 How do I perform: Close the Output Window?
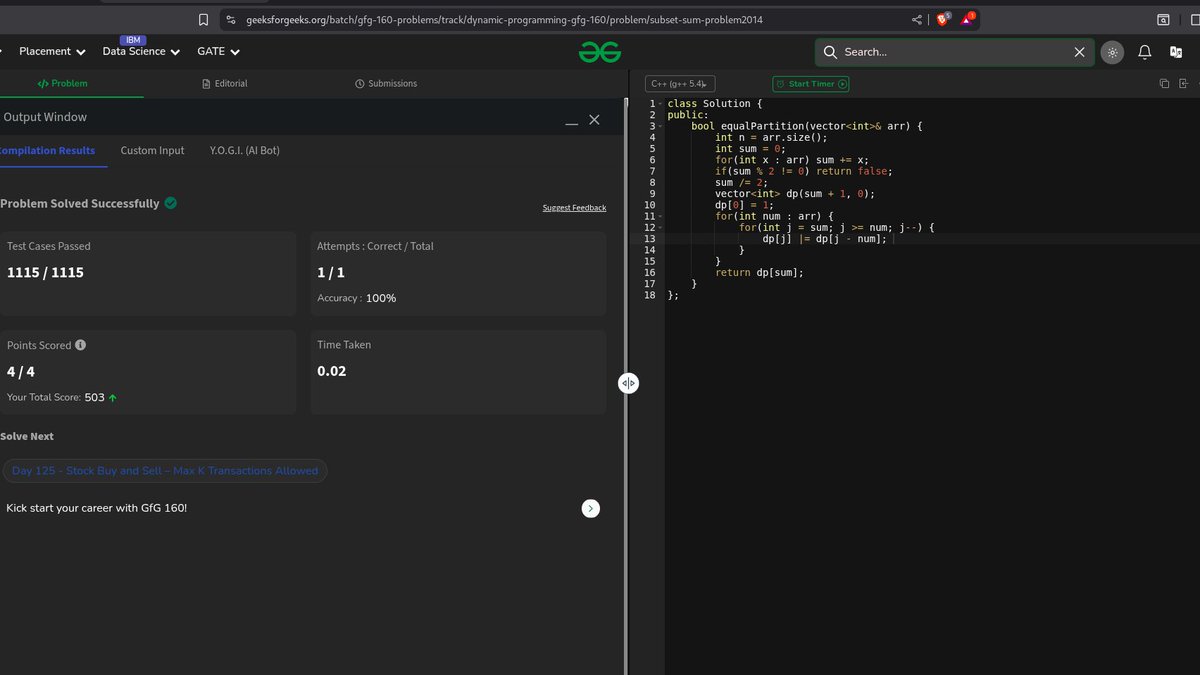coord(594,119)
